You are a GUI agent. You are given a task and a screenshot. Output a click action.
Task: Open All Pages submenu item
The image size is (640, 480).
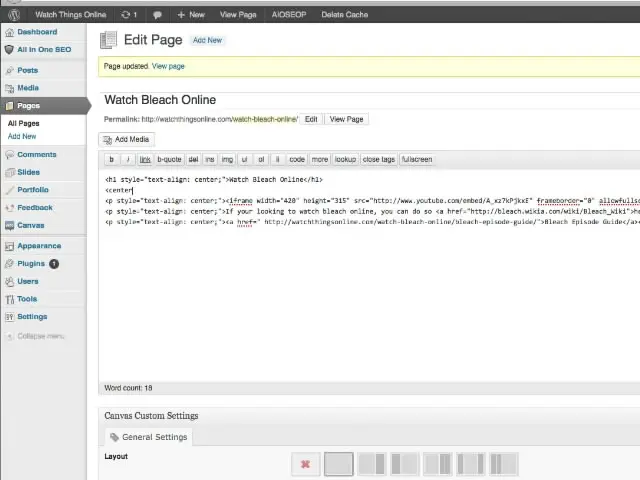pyautogui.click(x=24, y=123)
